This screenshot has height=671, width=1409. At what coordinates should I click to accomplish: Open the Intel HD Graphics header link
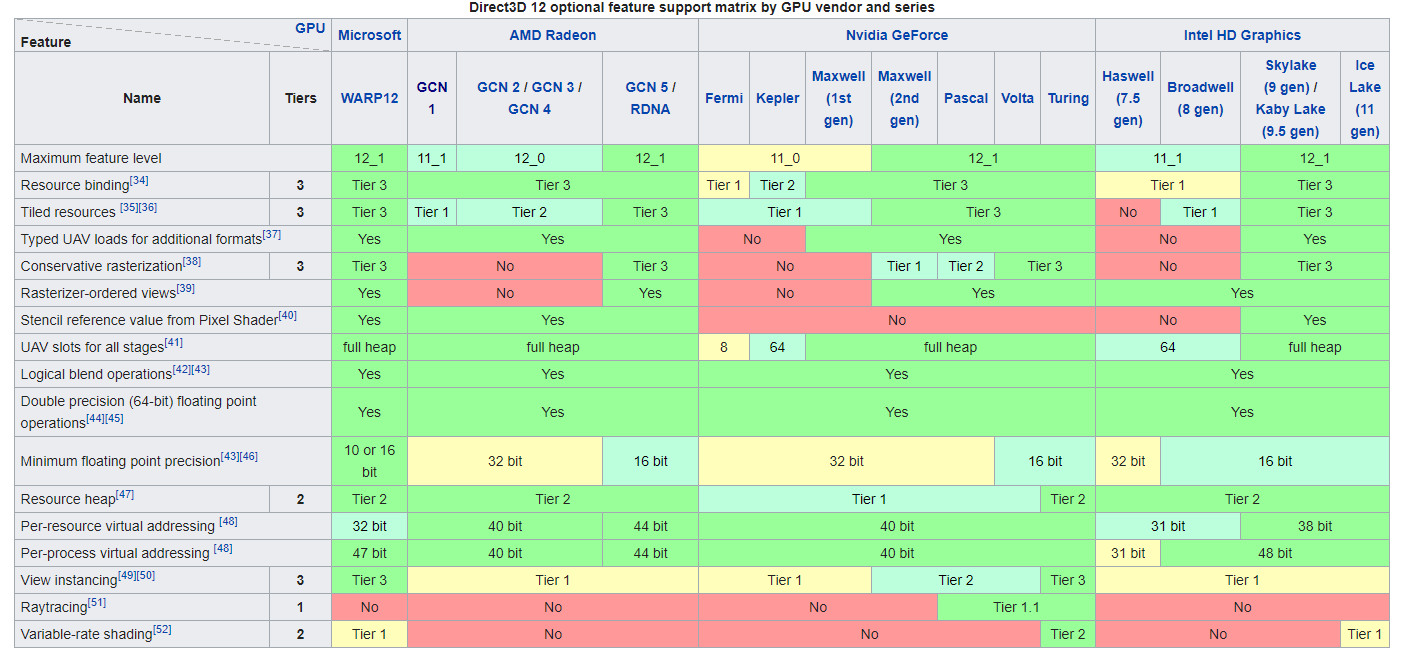pyautogui.click(x=1242, y=35)
